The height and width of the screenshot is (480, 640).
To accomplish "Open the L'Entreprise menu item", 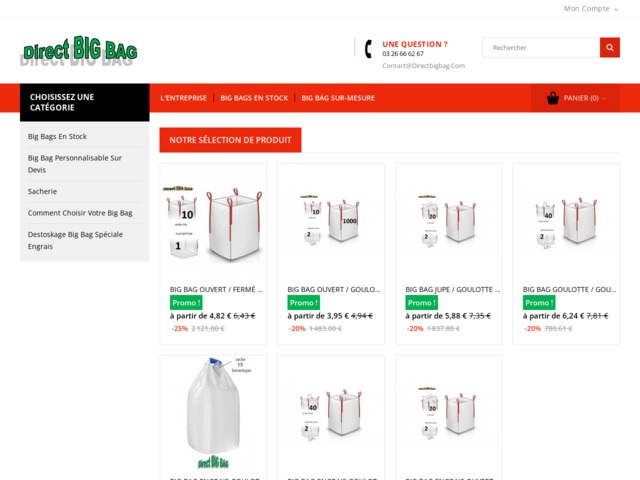I will point(184,98).
